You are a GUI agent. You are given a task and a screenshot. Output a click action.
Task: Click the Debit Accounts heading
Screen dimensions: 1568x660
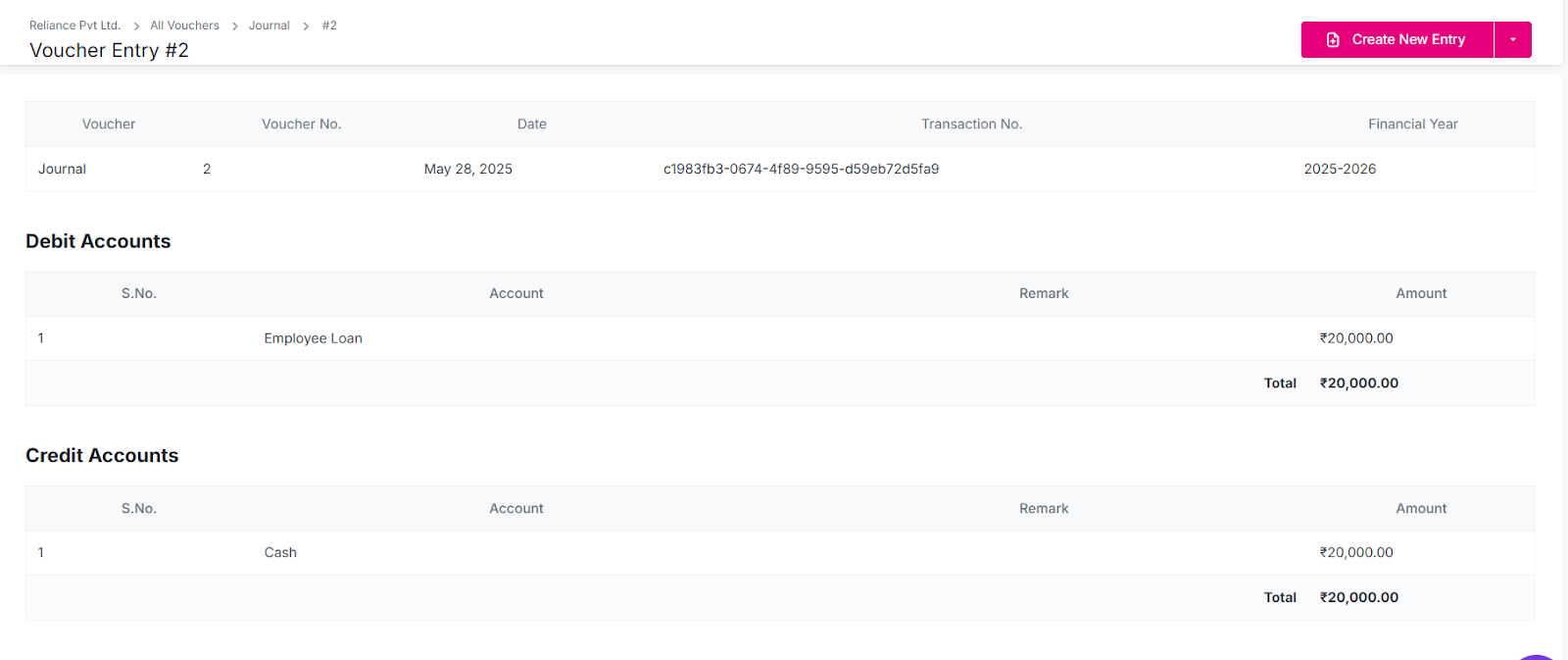click(98, 241)
